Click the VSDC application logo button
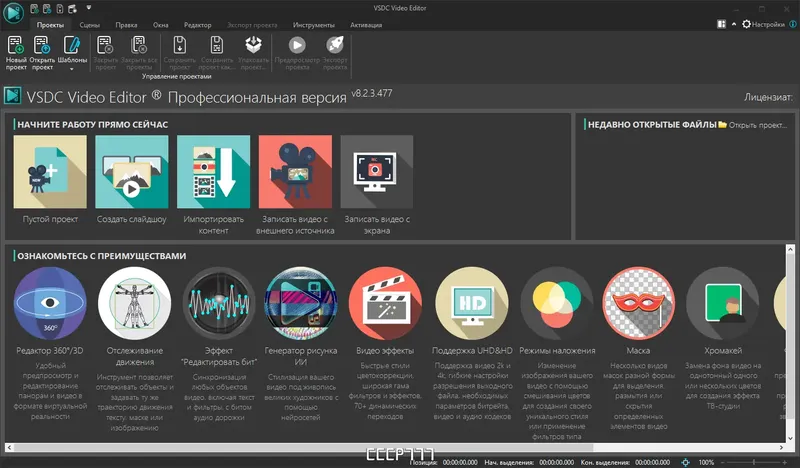Image resolution: width=800 pixels, height=468 pixels. click(14, 13)
